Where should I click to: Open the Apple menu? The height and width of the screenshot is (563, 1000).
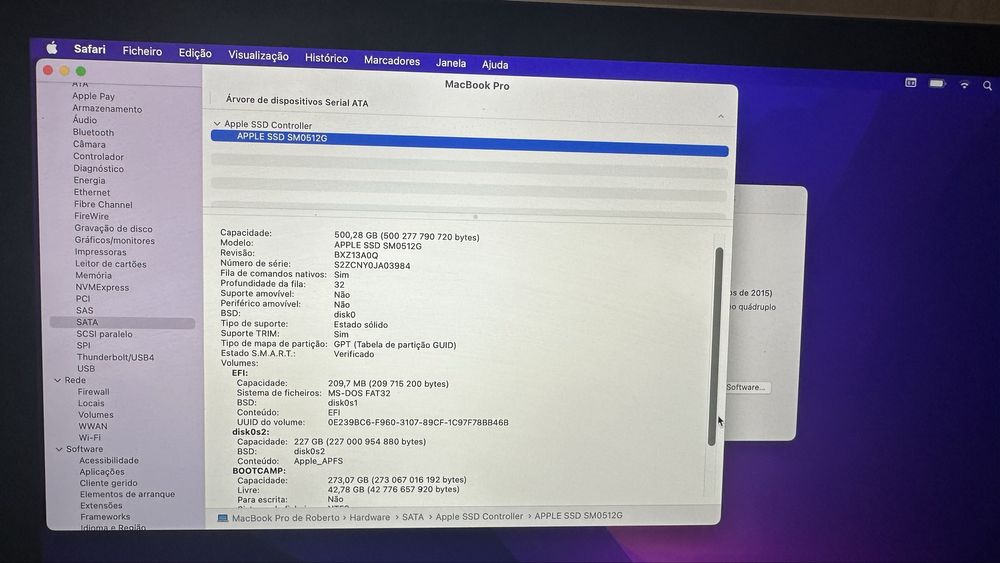(x=52, y=48)
